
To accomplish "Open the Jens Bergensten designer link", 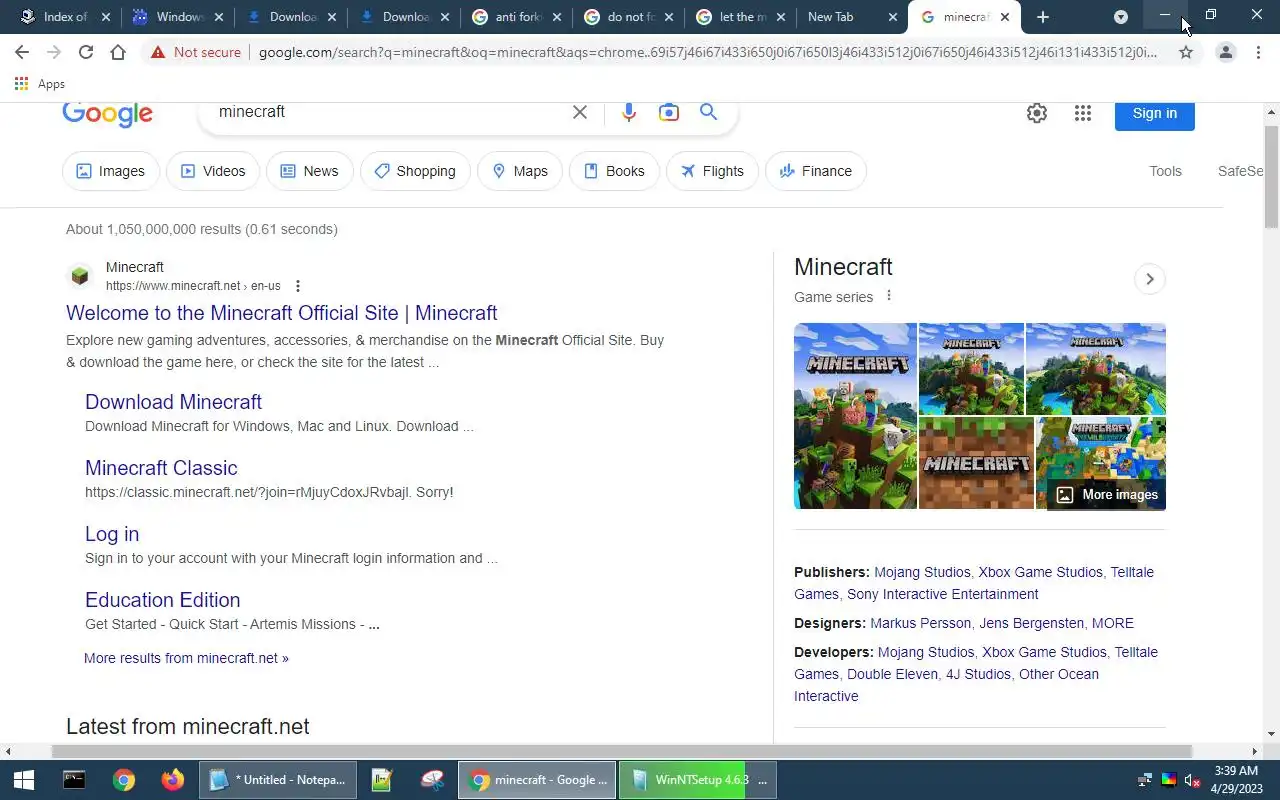I will pyautogui.click(x=1031, y=623).
